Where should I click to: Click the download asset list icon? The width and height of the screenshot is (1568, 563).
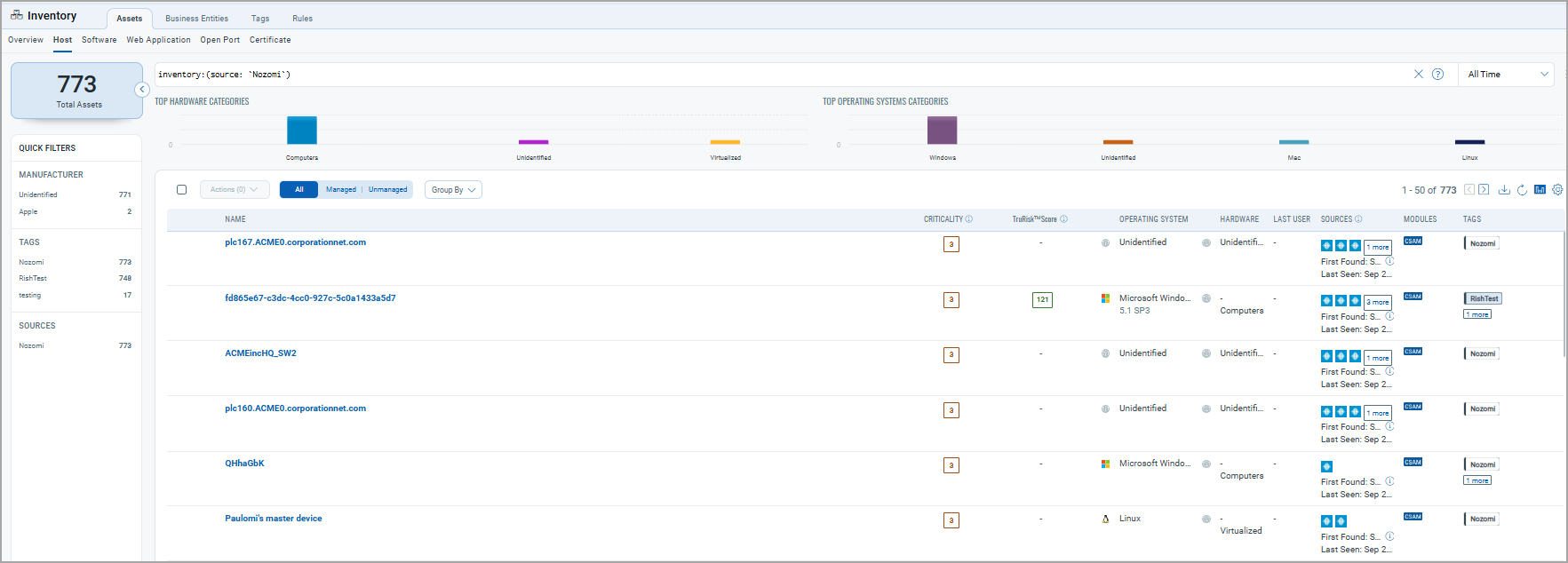1504,190
